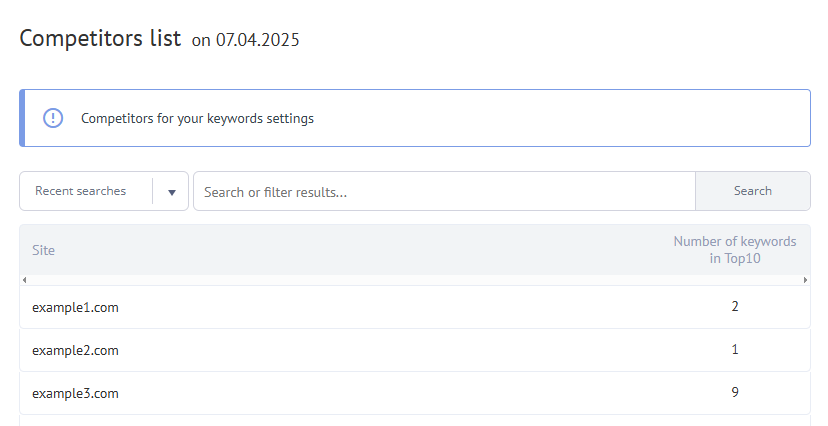Click the info exclamation icon
This screenshot has height=426, width=828.
coord(53,118)
